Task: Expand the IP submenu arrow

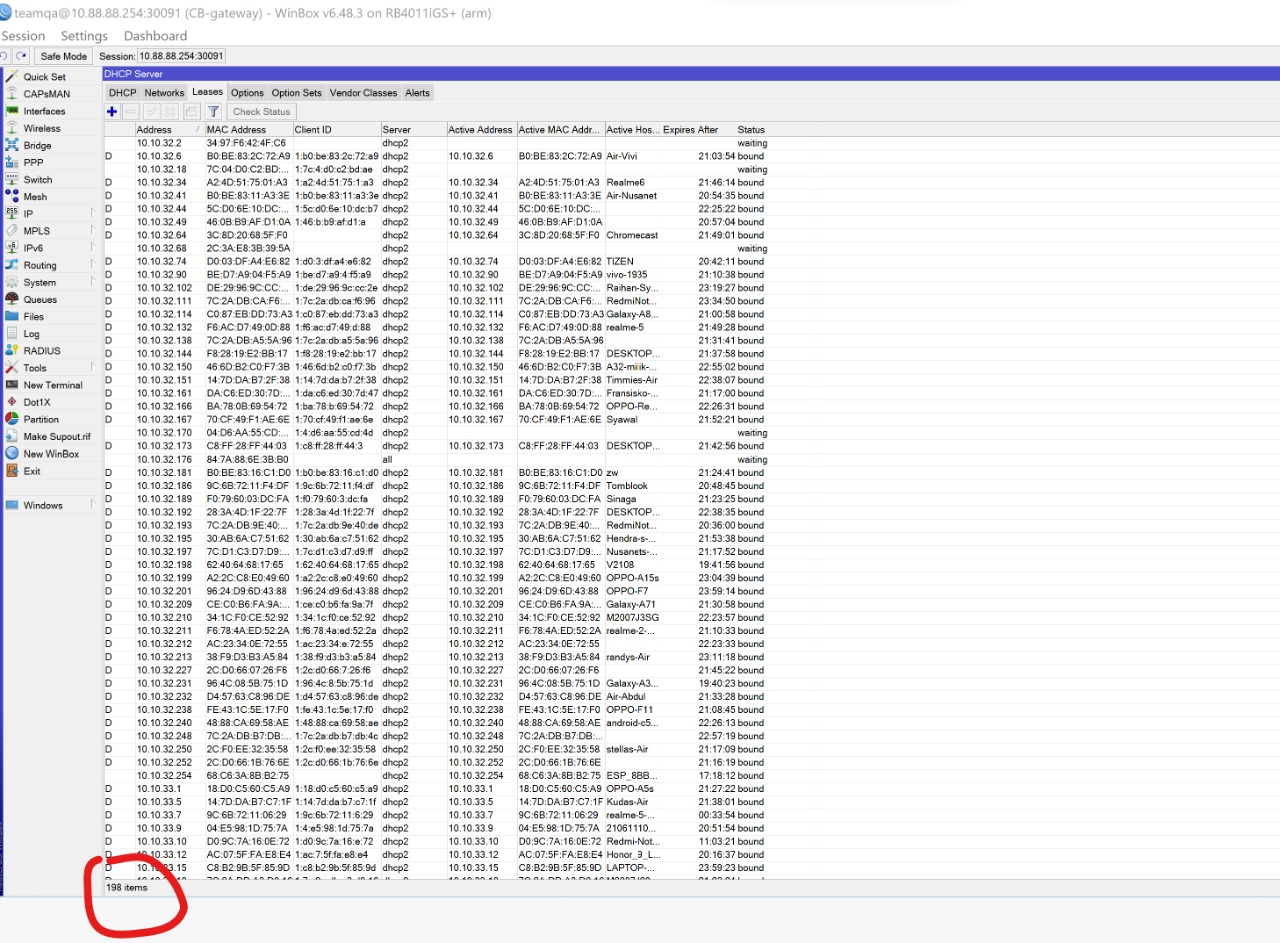Action: point(92,212)
